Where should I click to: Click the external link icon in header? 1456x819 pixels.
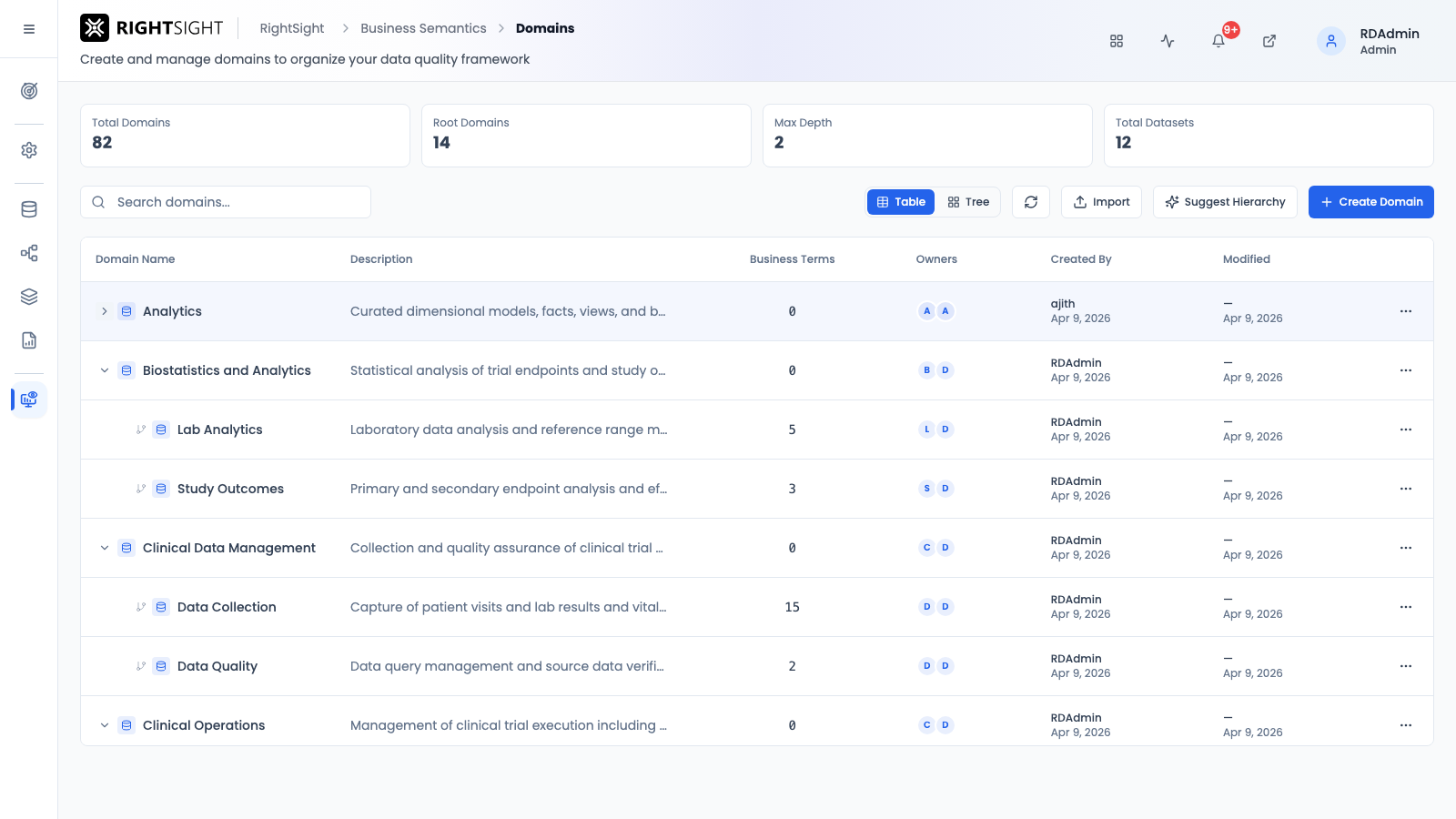1269,41
